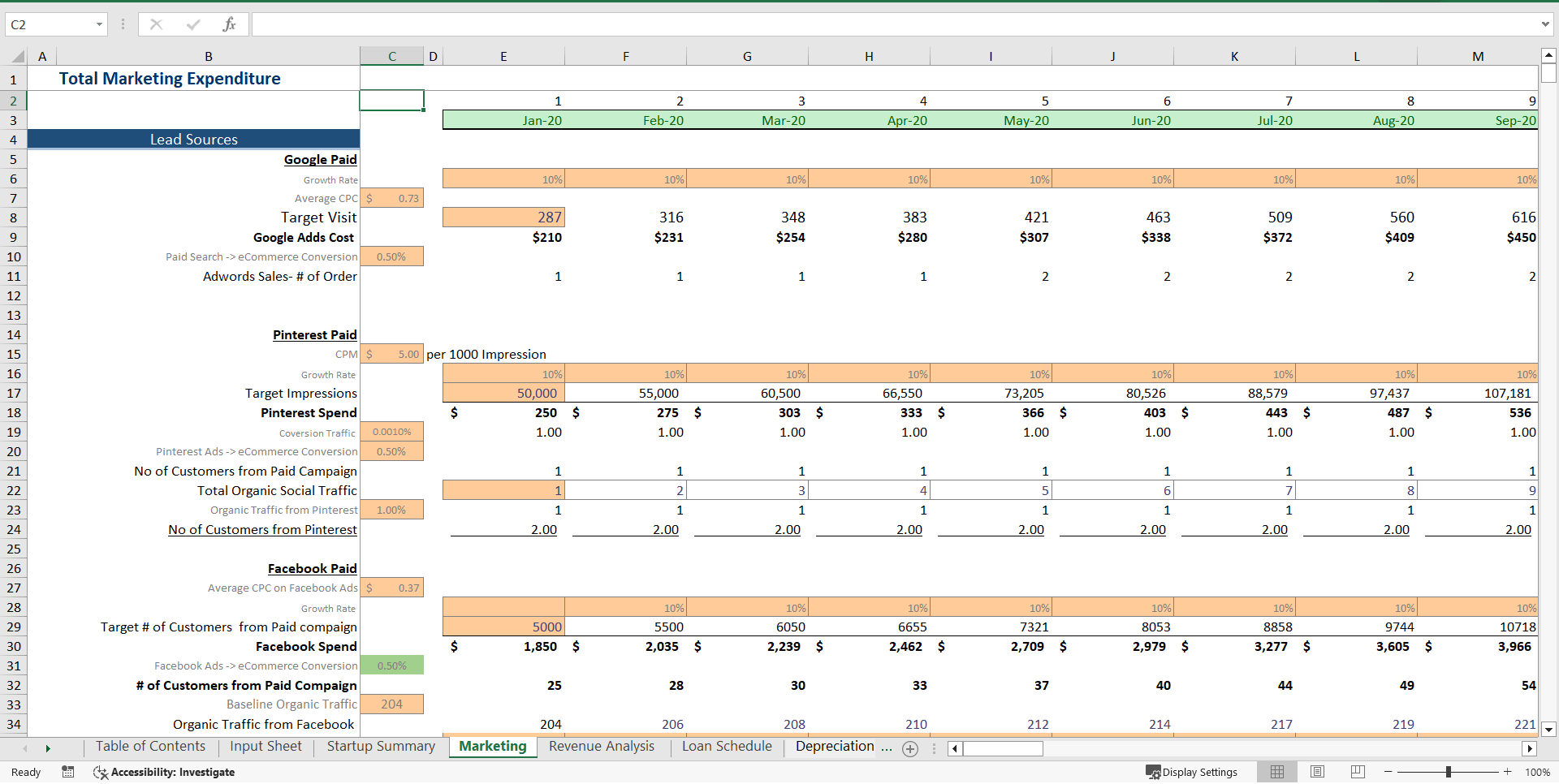Image resolution: width=1559 pixels, height=784 pixels.
Task: Click the vertical scrollbar thumb
Action: point(1548,74)
